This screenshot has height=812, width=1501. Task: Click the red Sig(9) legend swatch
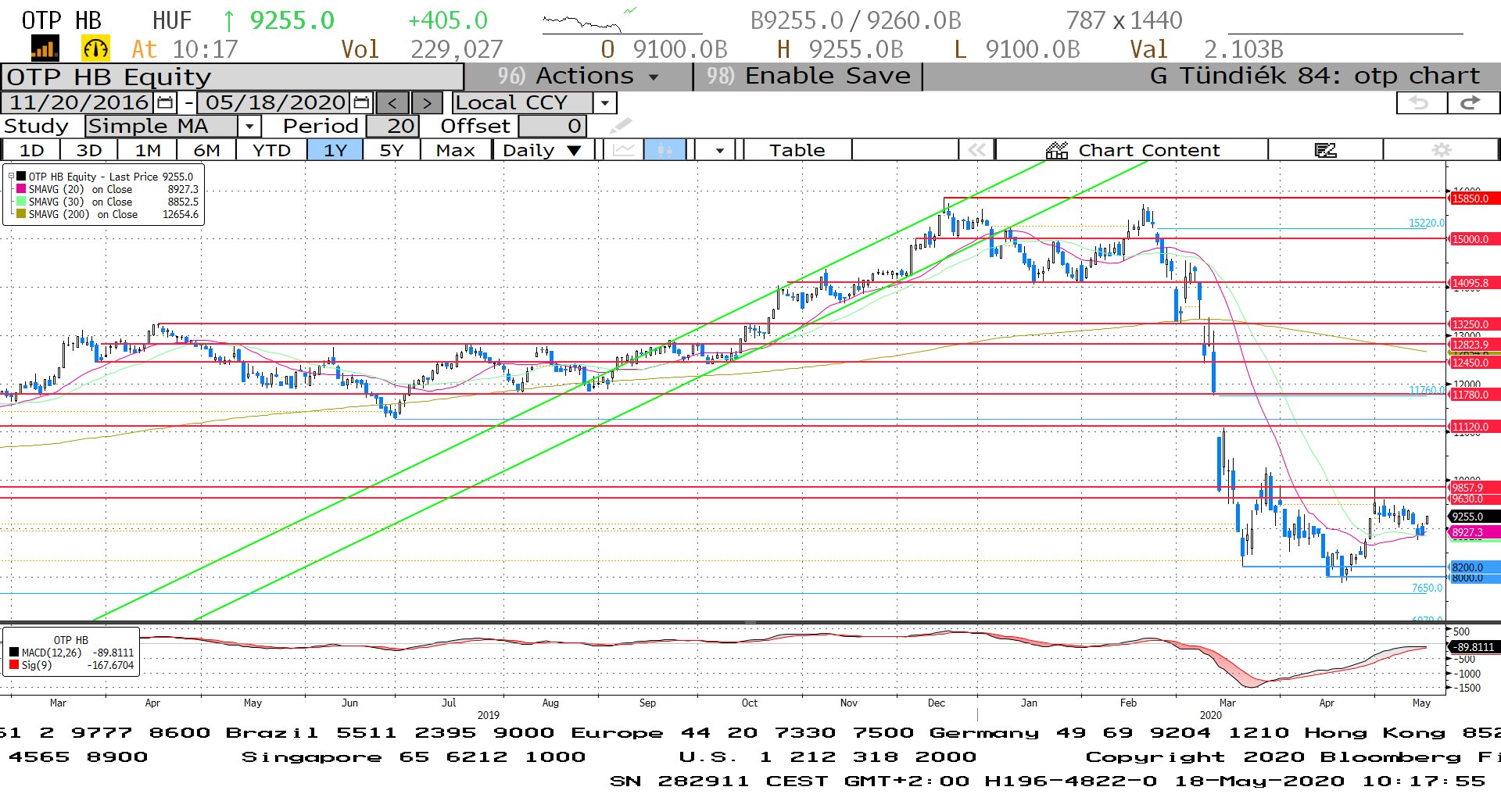(x=14, y=665)
